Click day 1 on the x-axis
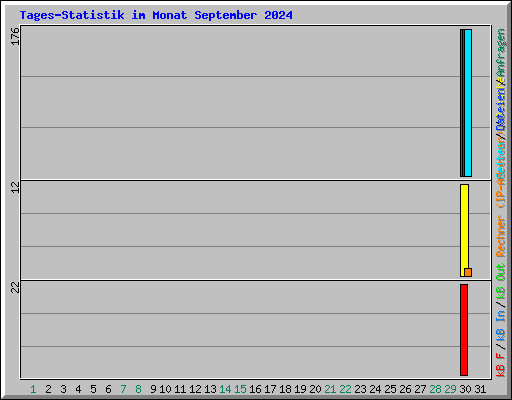The image size is (512, 400). 33,389
